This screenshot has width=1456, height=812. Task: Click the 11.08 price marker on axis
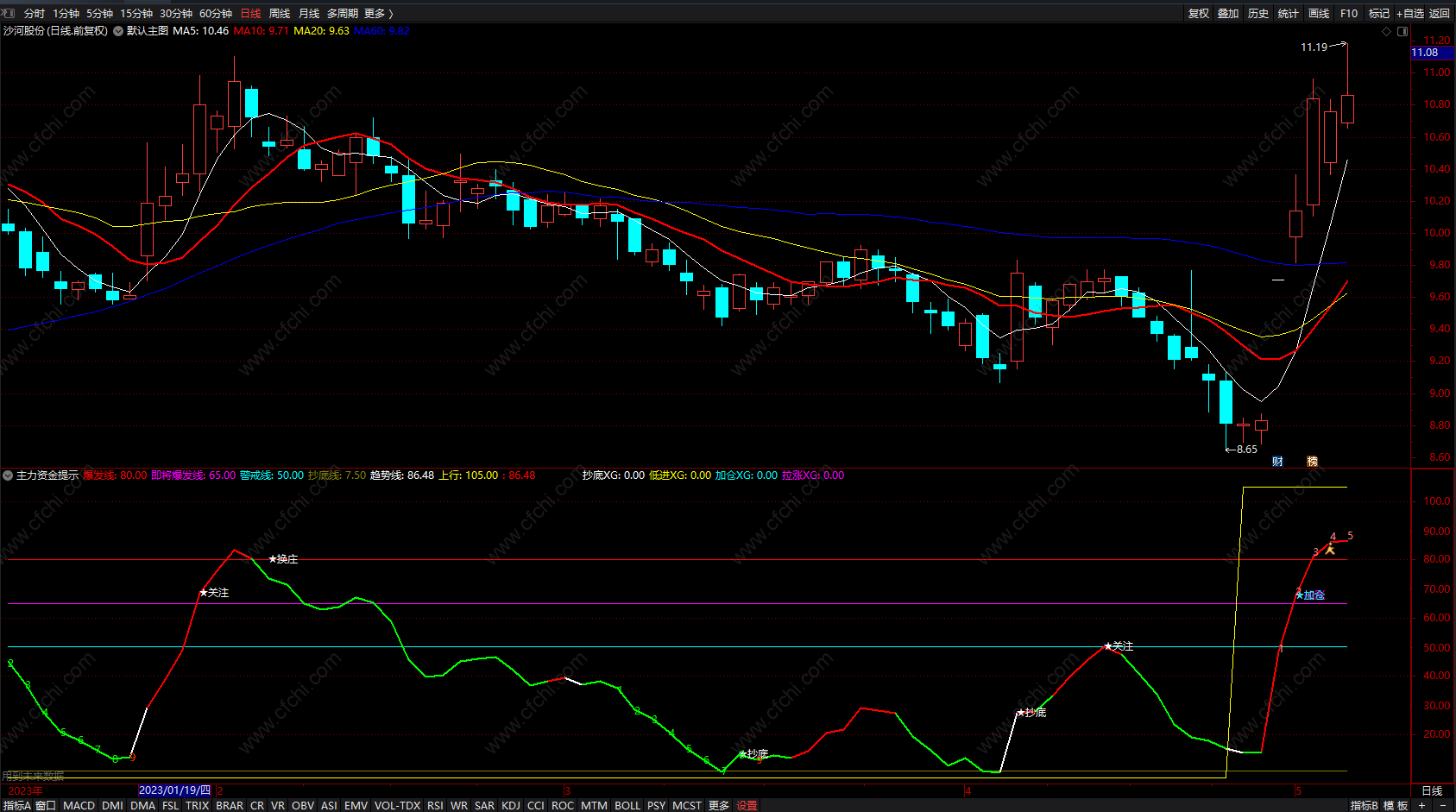[1425, 53]
